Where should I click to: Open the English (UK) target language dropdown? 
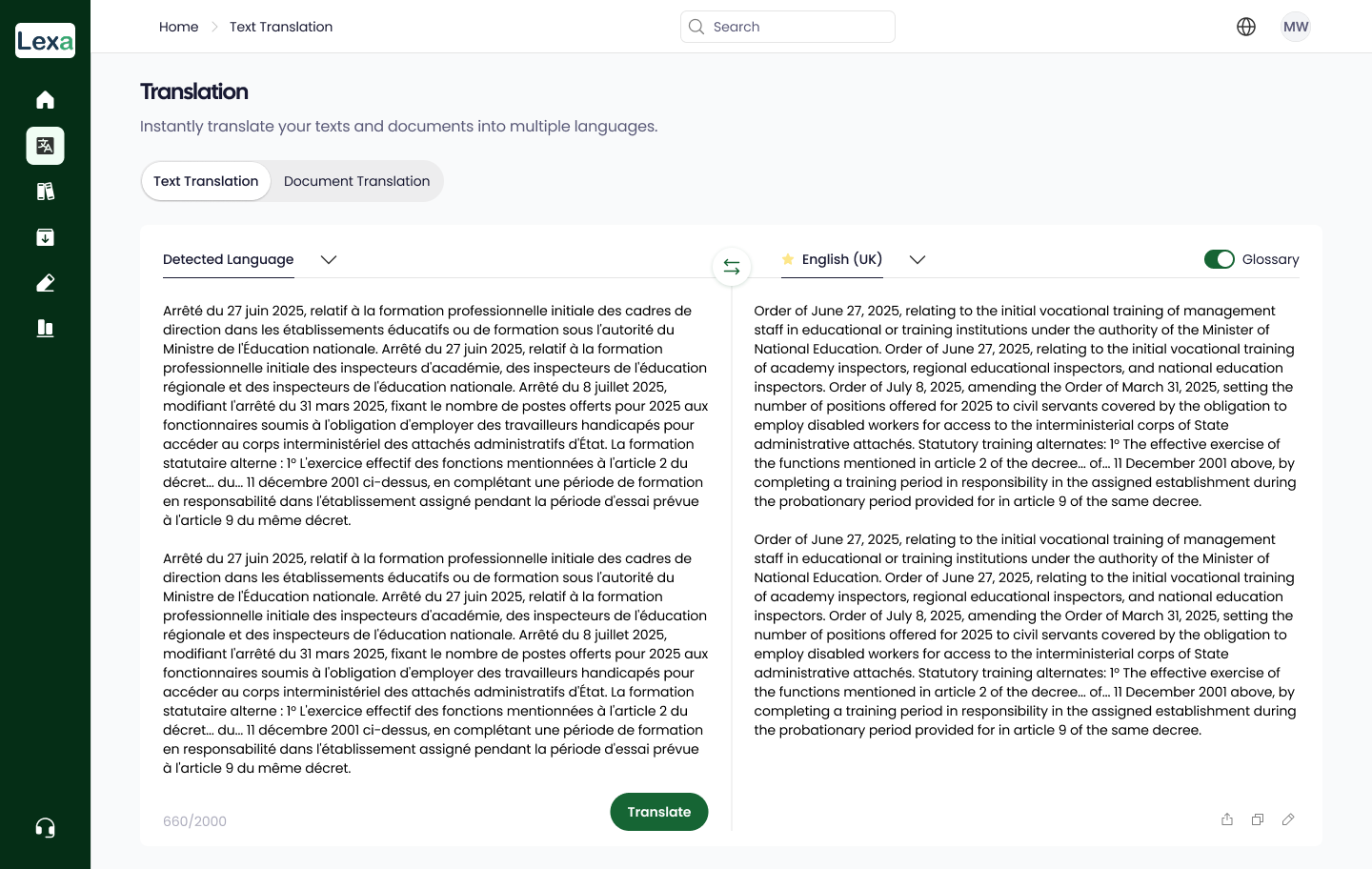[x=917, y=260]
